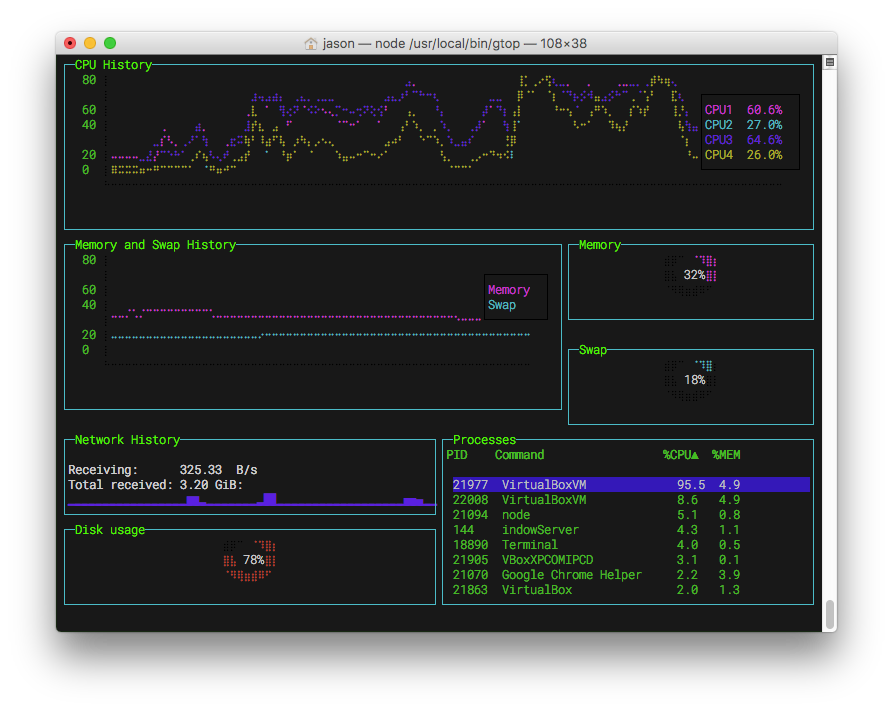Click the Memory 32% donut chart
Viewport: 893px width, 712px height.
pos(690,276)
